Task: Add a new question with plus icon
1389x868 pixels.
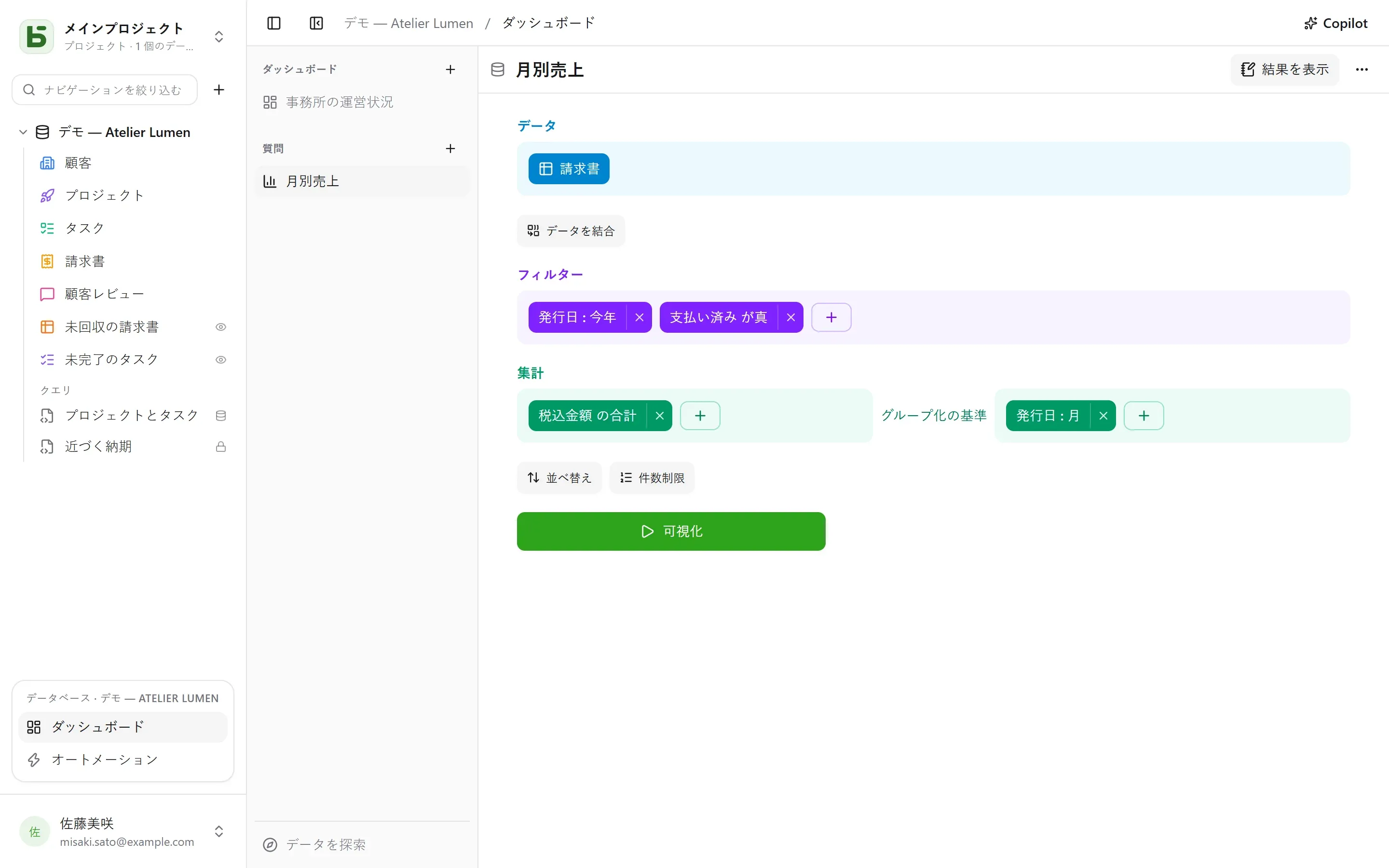Action: pyautogui.click(x=450, y=149)
